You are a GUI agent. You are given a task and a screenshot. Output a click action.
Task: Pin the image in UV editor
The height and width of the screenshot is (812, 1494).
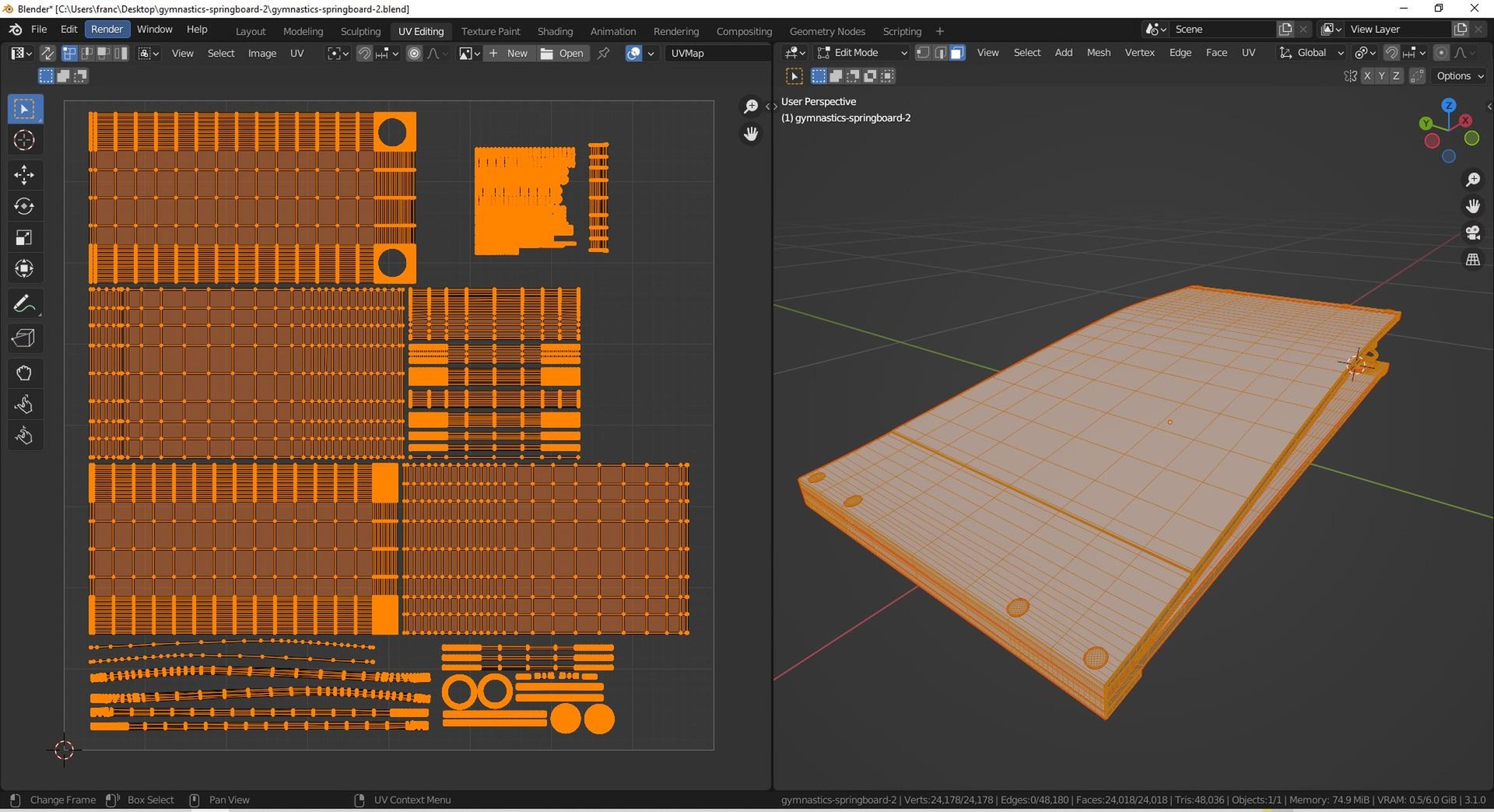click(603, 53)
